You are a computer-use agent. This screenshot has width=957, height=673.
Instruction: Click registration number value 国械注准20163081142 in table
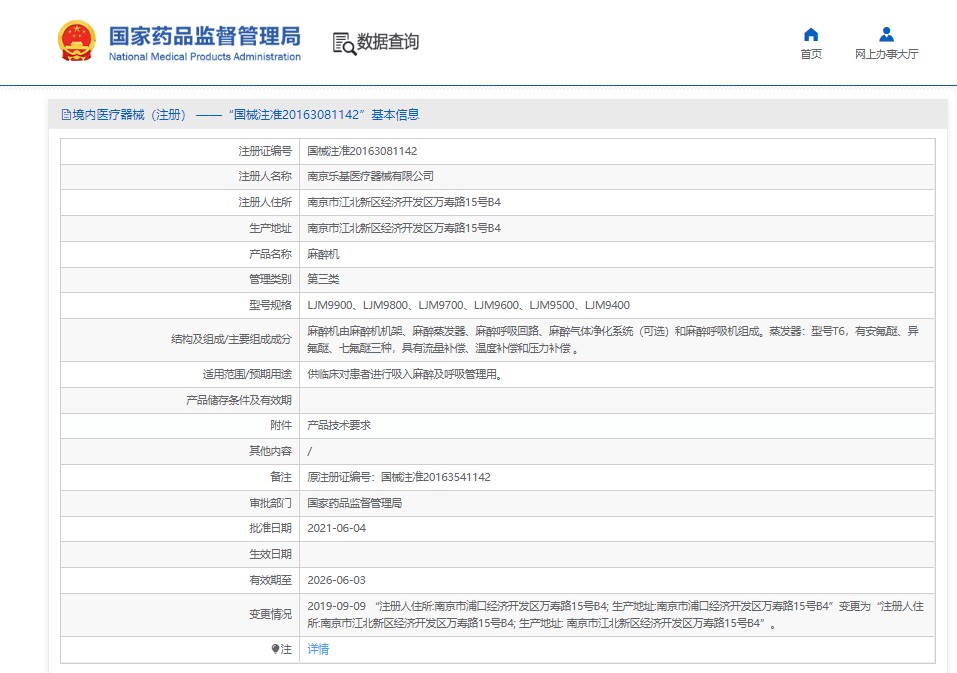(x=361, y=151)
